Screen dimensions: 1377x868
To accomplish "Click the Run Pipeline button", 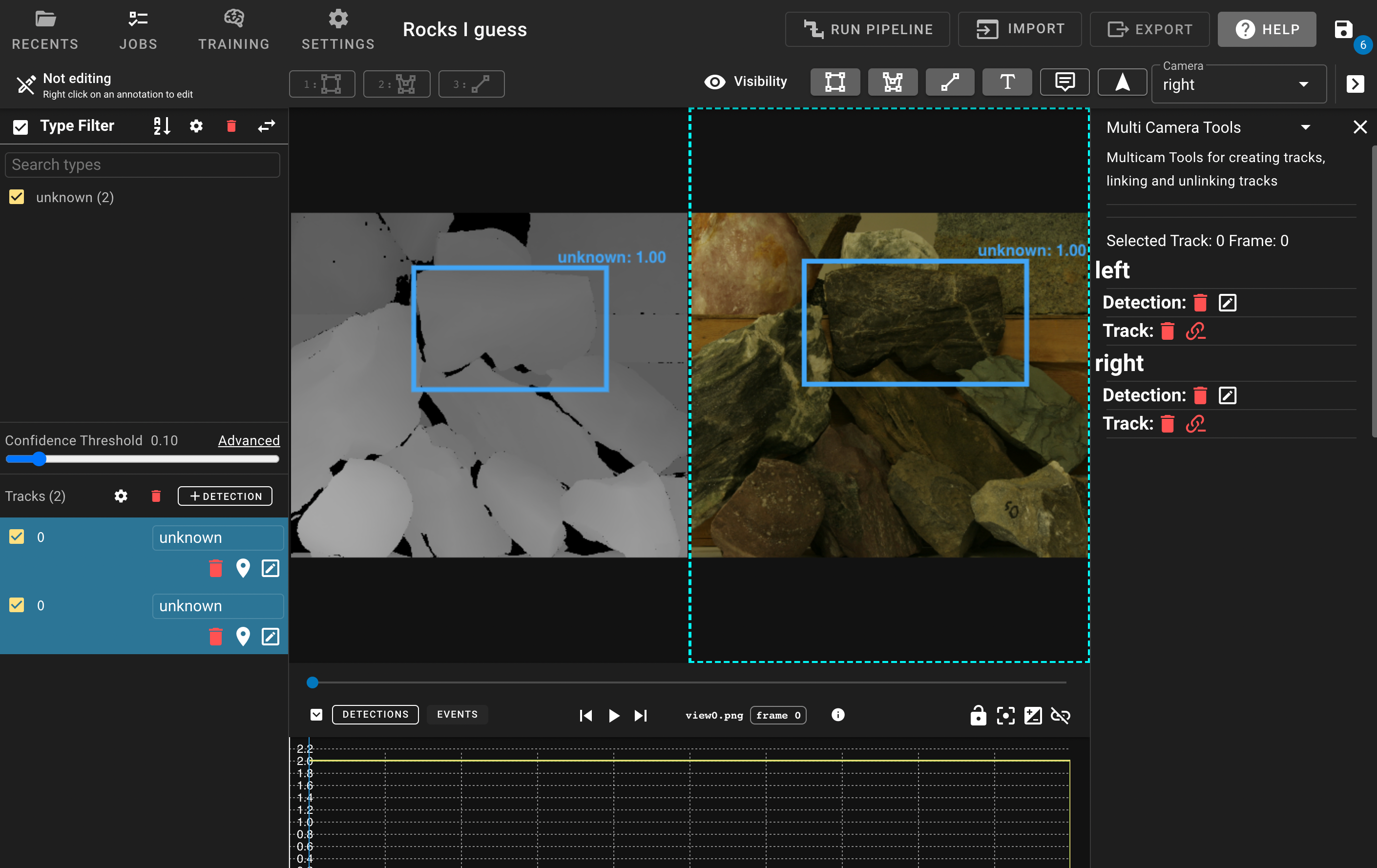I will [x=867, y=29].
